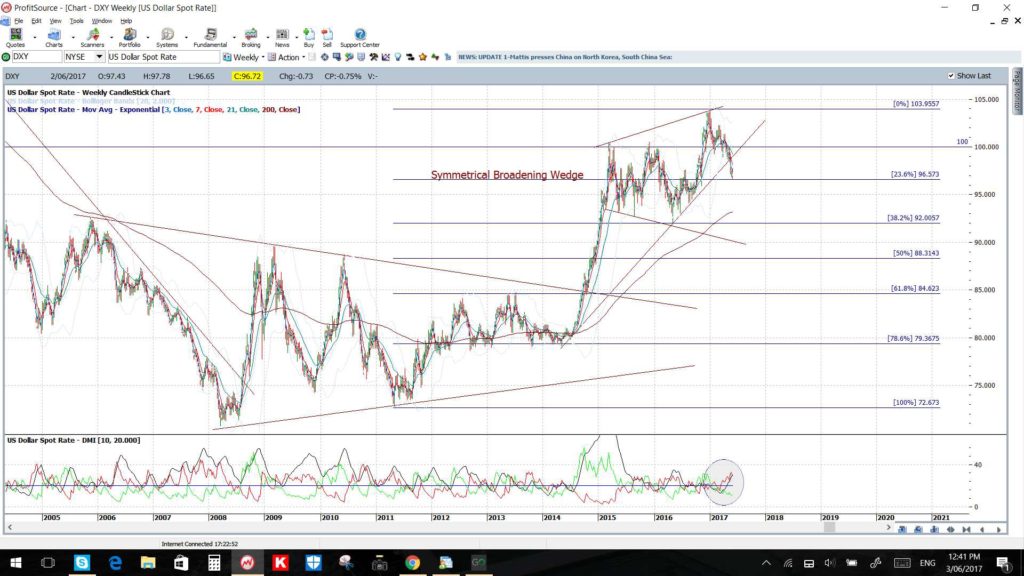
Task: Open Chrome from the Windows taskbar
Action: pos(412,562)
